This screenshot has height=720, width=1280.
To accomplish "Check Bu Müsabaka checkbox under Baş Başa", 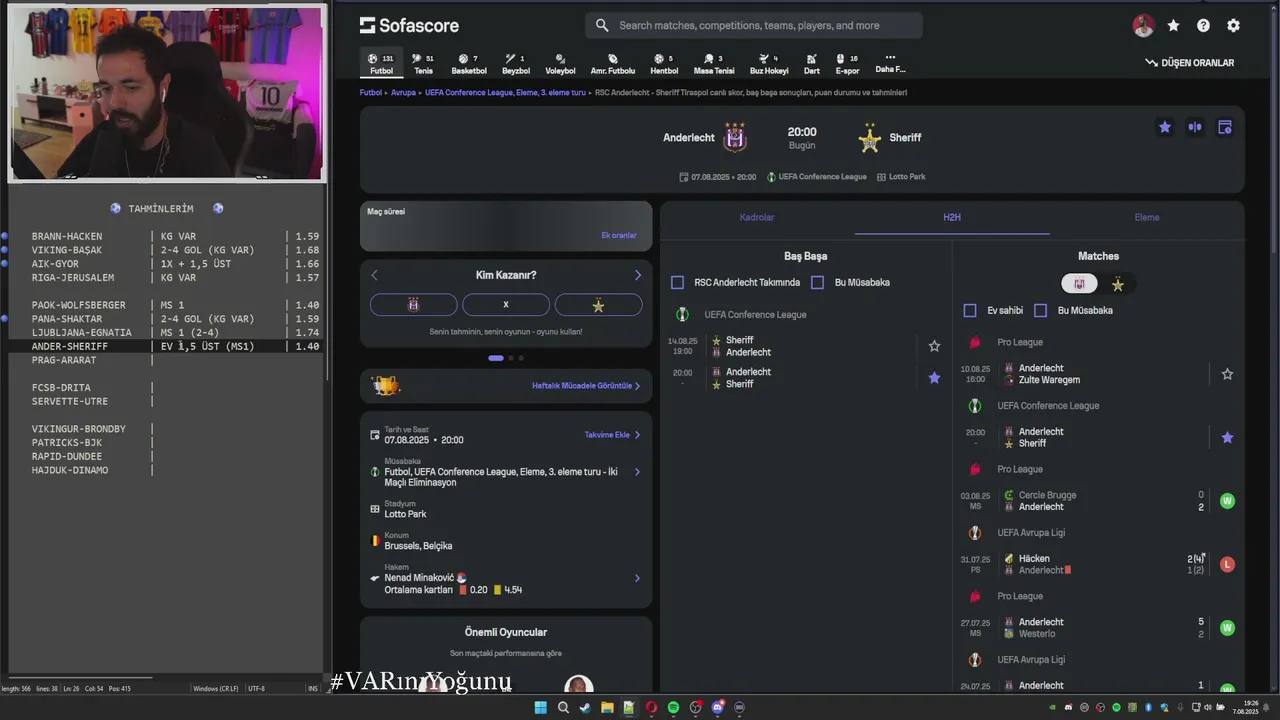I will click(x=817, y=283).
